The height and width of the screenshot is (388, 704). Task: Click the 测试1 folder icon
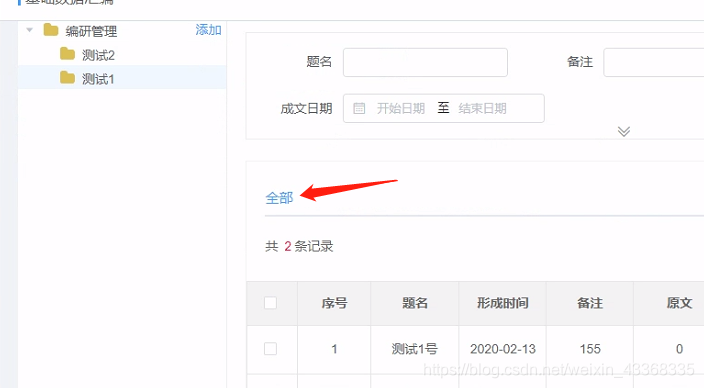(67, 78)
